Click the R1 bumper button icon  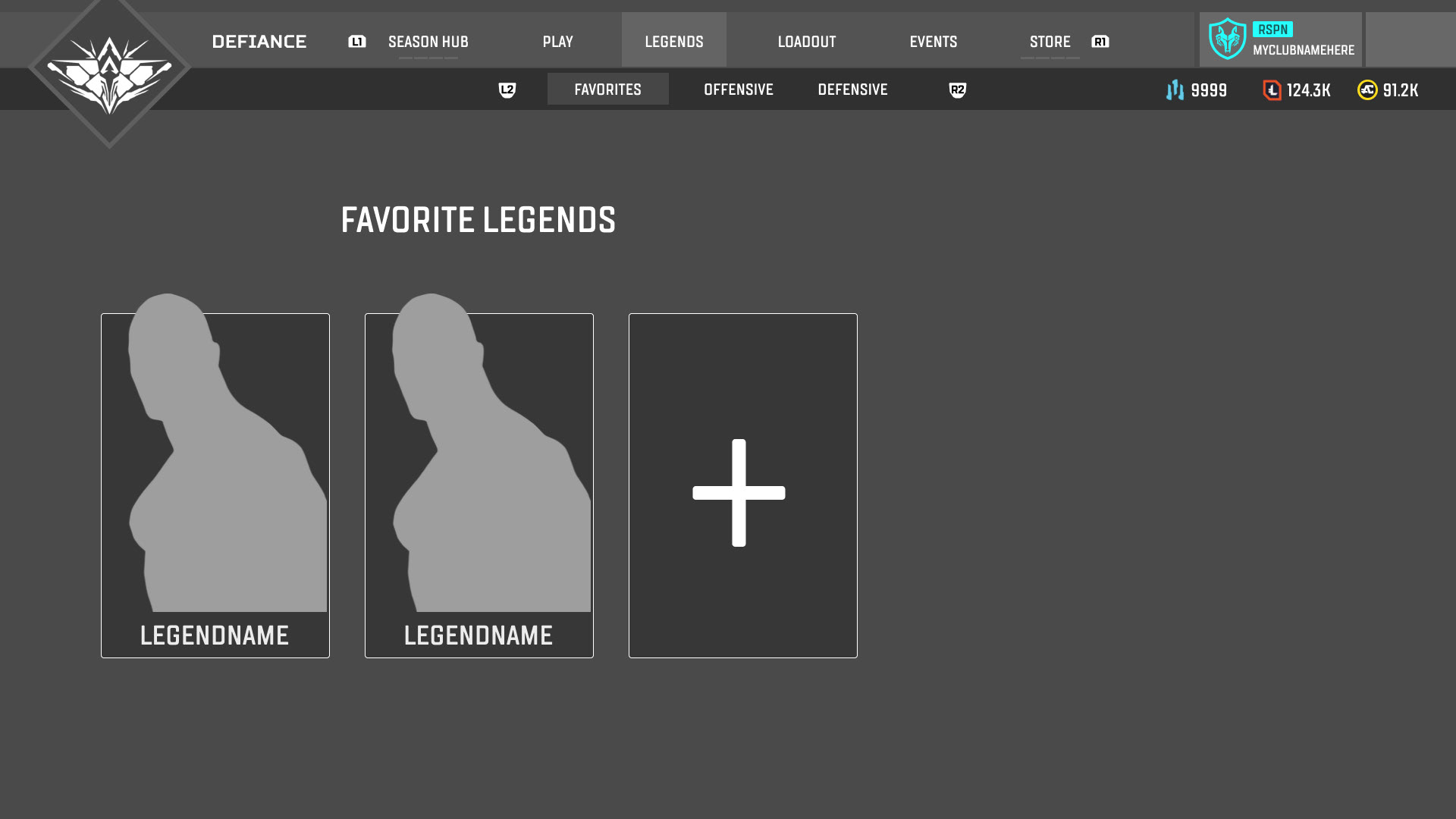coord(1100,42)
